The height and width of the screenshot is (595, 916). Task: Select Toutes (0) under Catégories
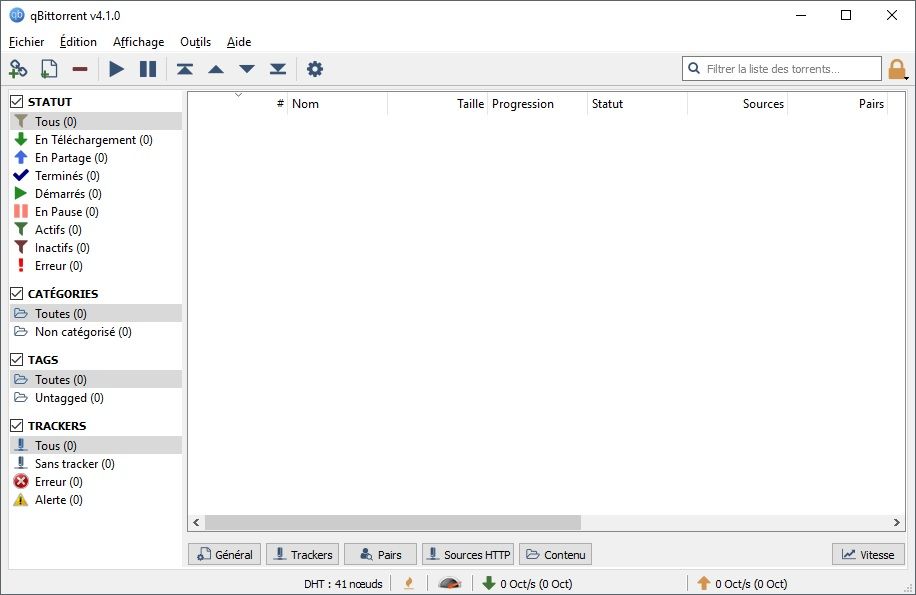[x=96, y=314]
